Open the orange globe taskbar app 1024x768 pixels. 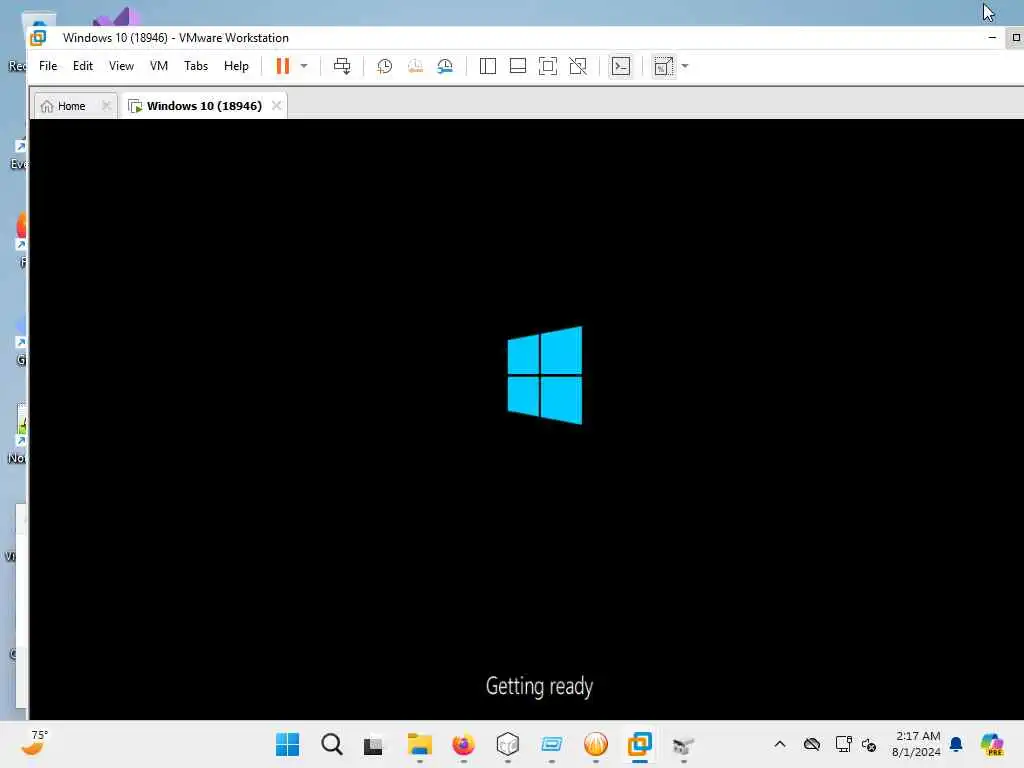pos(596,744)
